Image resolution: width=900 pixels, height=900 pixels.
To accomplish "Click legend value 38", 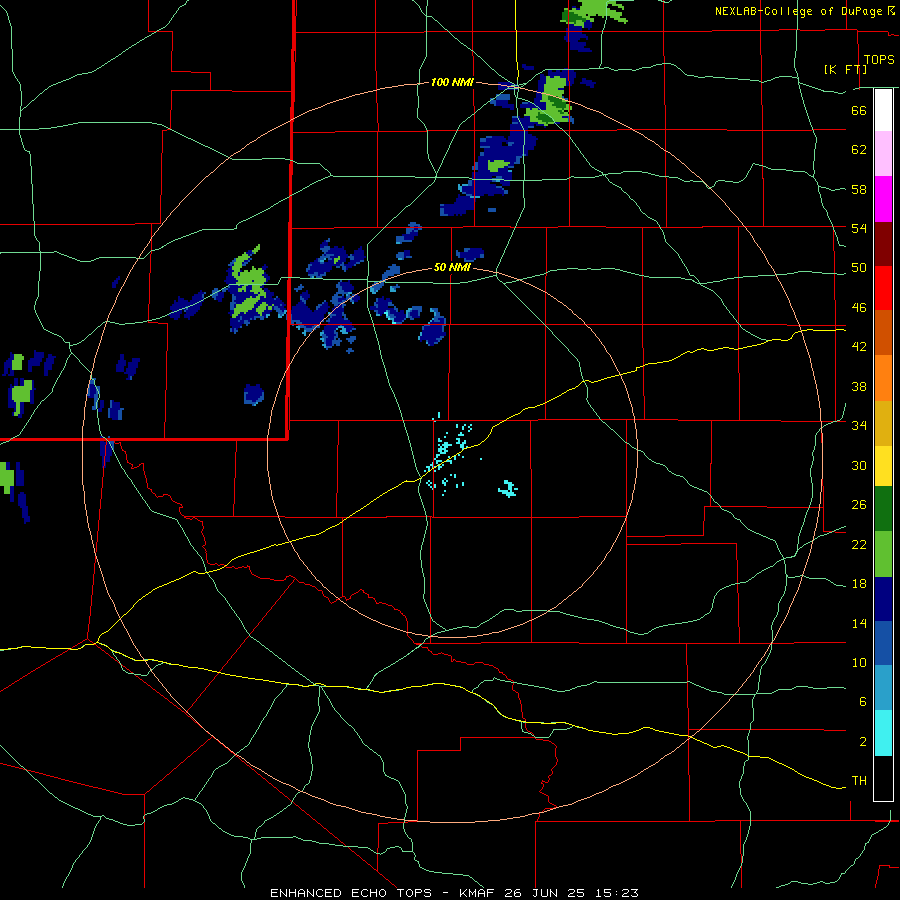I will point(859,386).
